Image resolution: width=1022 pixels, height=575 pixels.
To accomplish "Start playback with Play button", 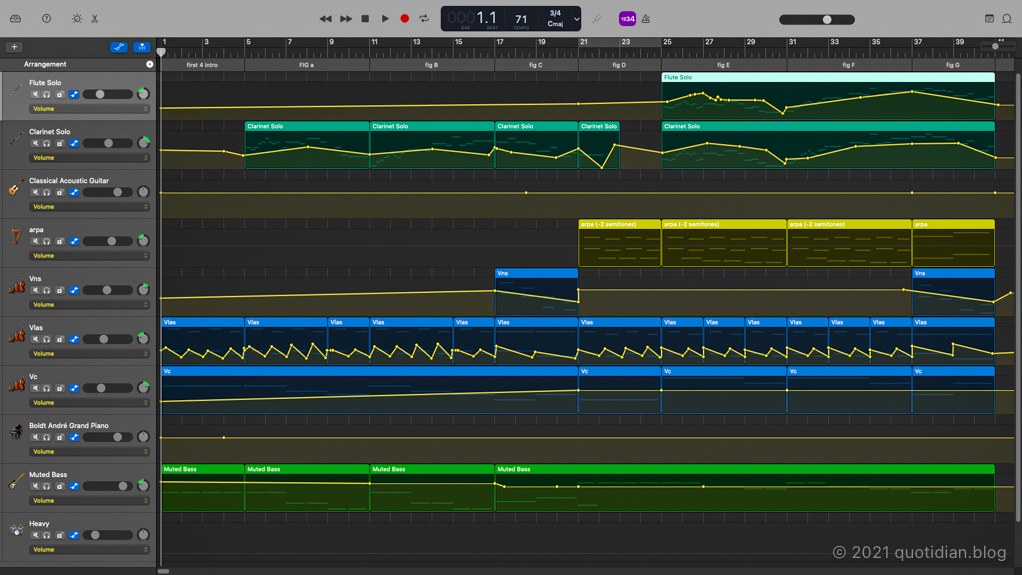I will point(385,19).
